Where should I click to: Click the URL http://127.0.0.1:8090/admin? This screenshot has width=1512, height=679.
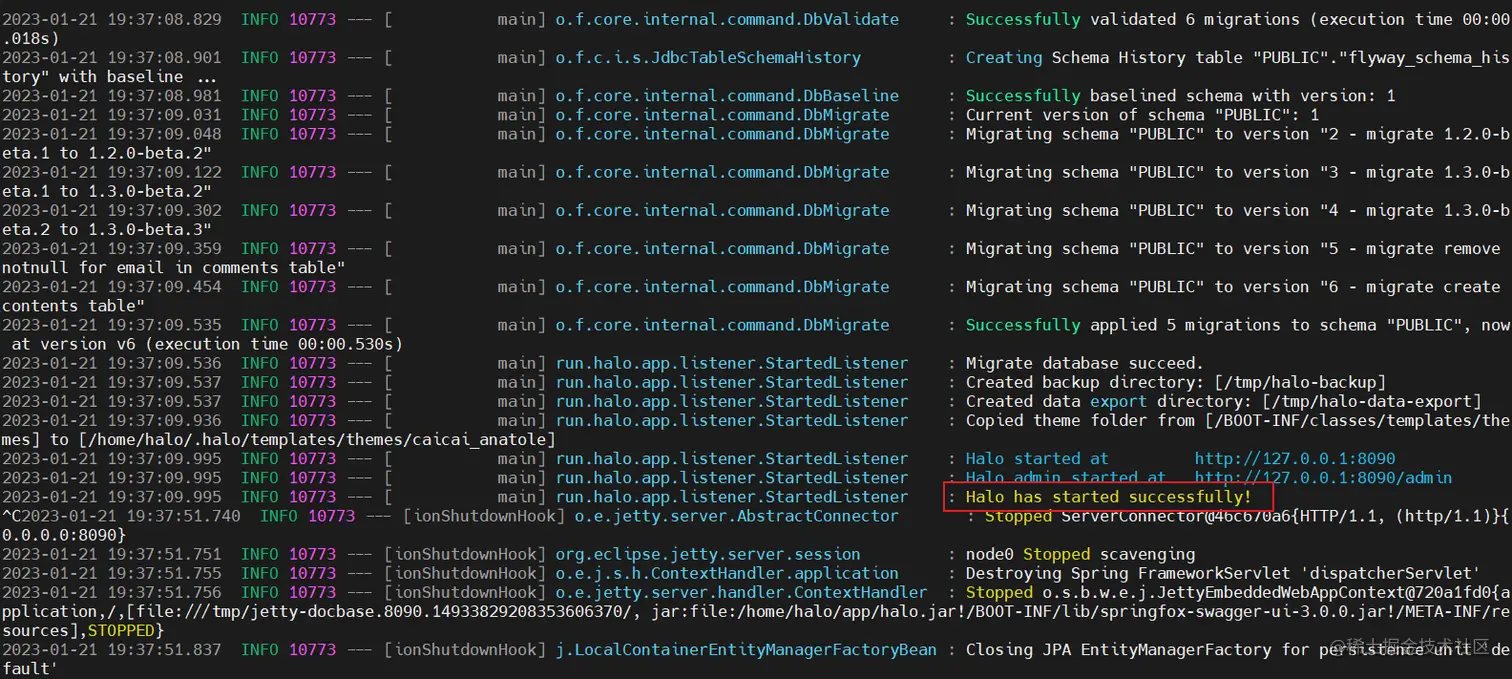1323,478
